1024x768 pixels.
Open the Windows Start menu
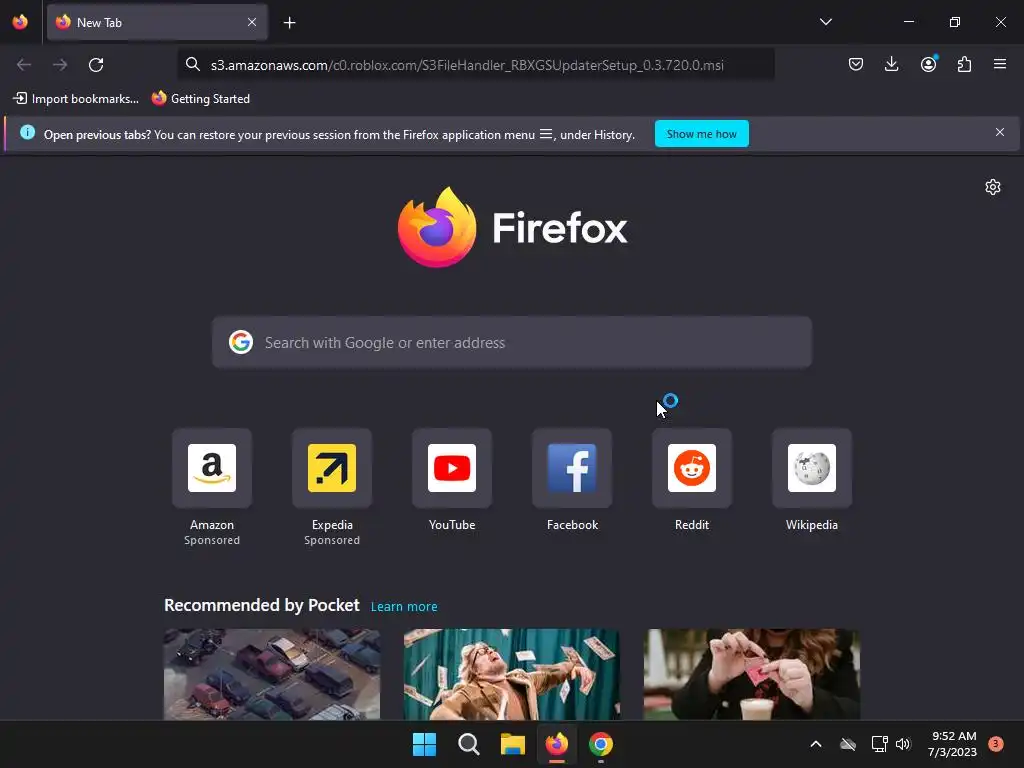[424, 744]
